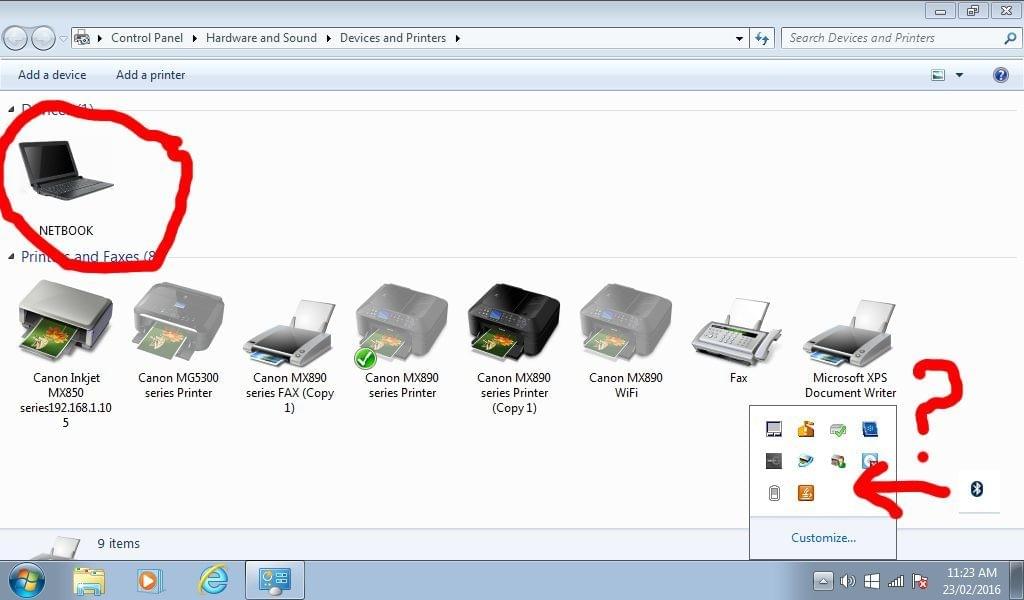Expand arrow before Control Panel breadcrumb
The height and width of the screenshot is (600, 1024).
[x=100, y=39]
